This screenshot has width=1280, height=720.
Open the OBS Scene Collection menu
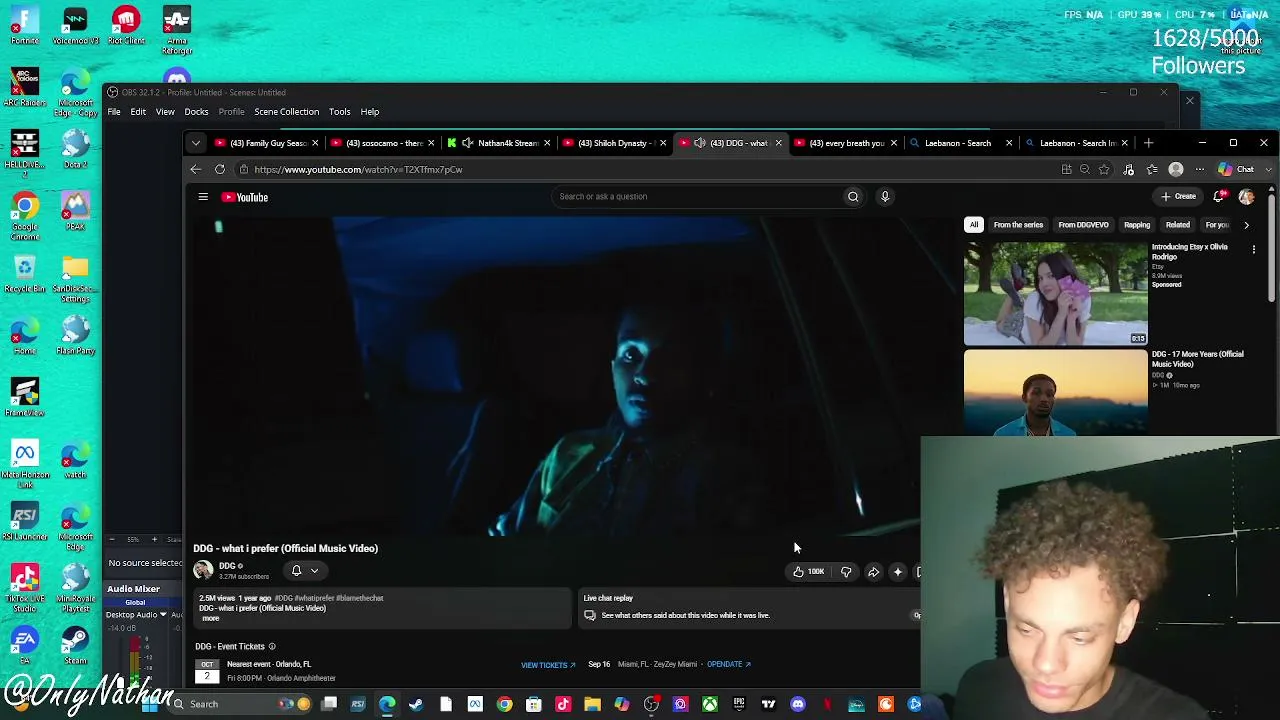tap(287, 112)
